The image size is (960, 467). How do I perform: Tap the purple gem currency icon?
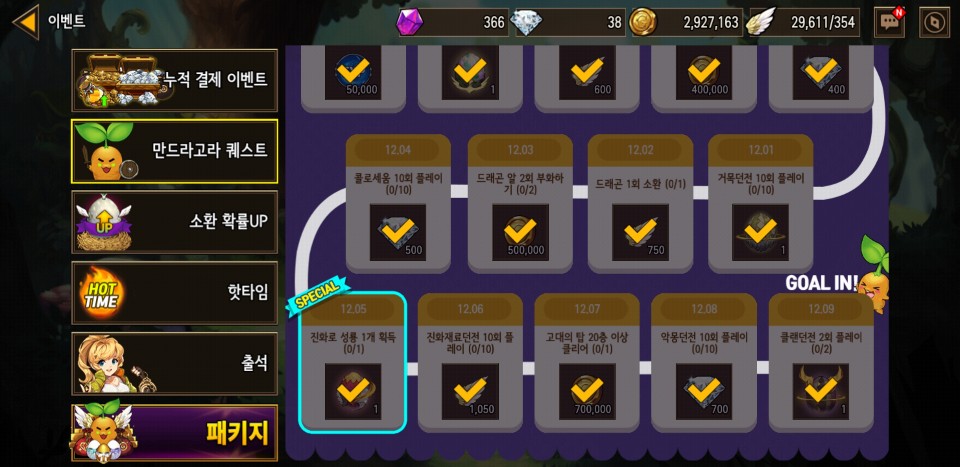click(410, 23)
